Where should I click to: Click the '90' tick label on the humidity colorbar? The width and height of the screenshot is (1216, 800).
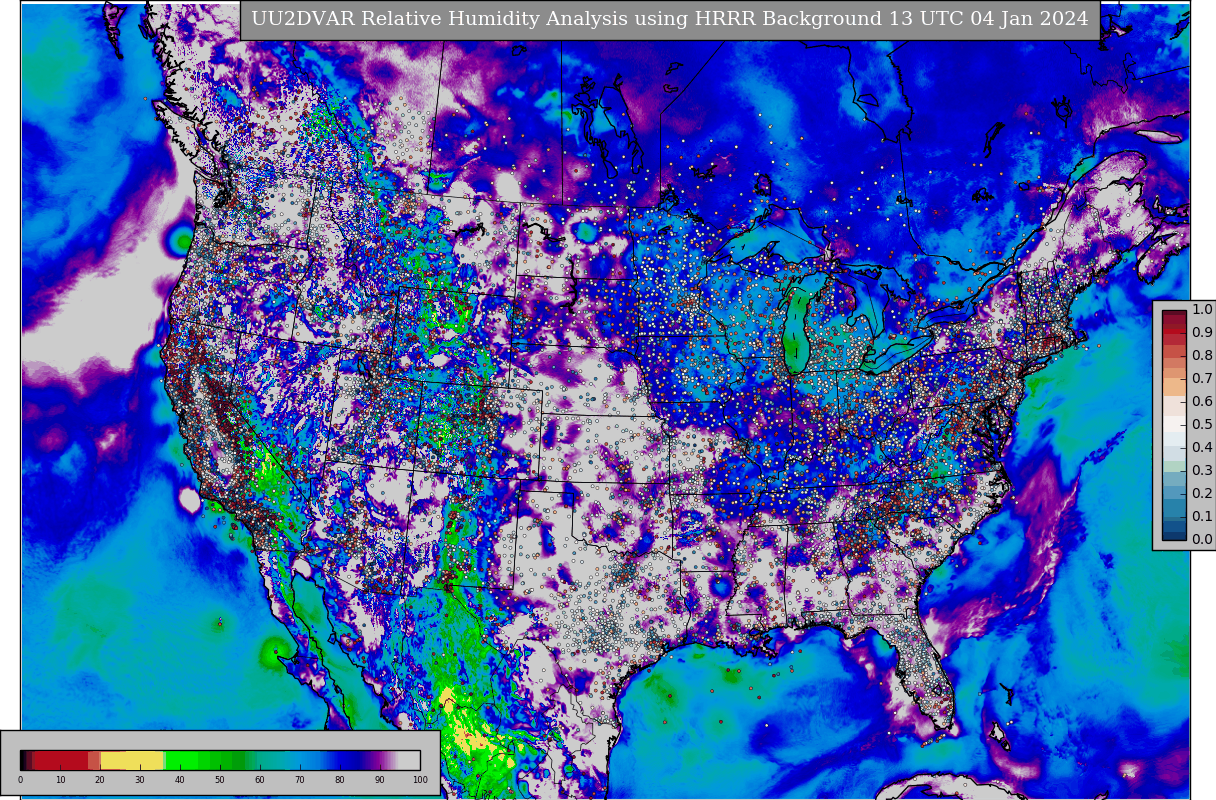pos(380,779)
